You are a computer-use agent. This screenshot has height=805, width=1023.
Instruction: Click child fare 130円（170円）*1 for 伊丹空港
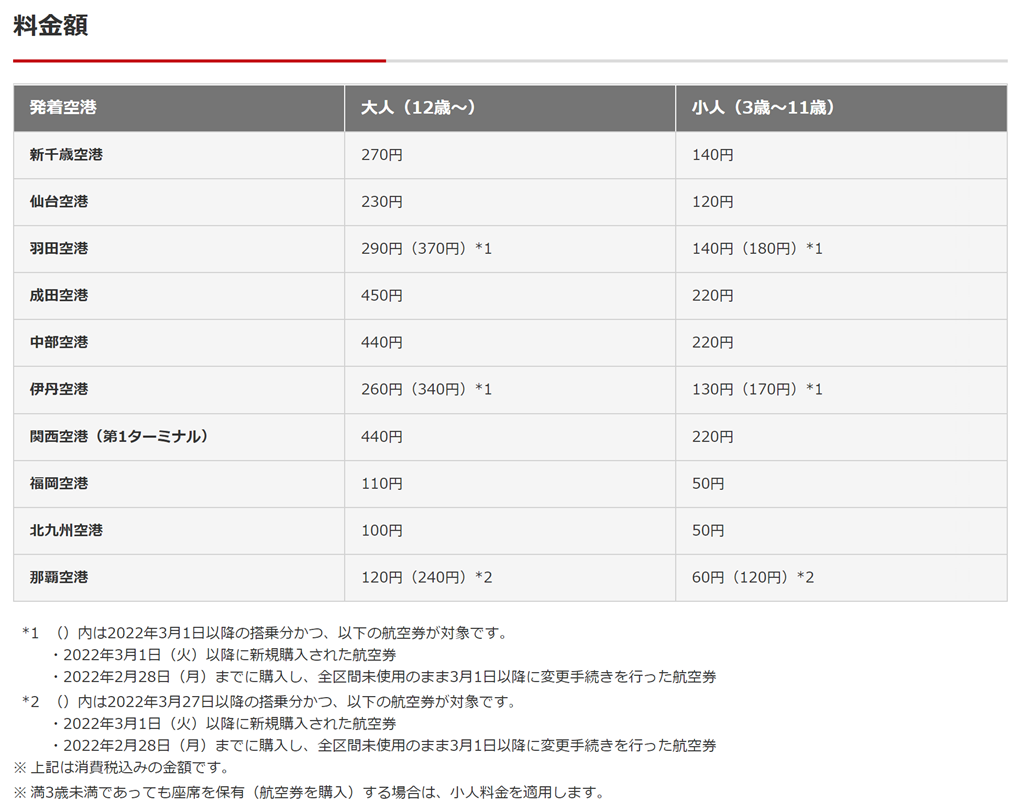pyautogui.click(x=757, y=390)
